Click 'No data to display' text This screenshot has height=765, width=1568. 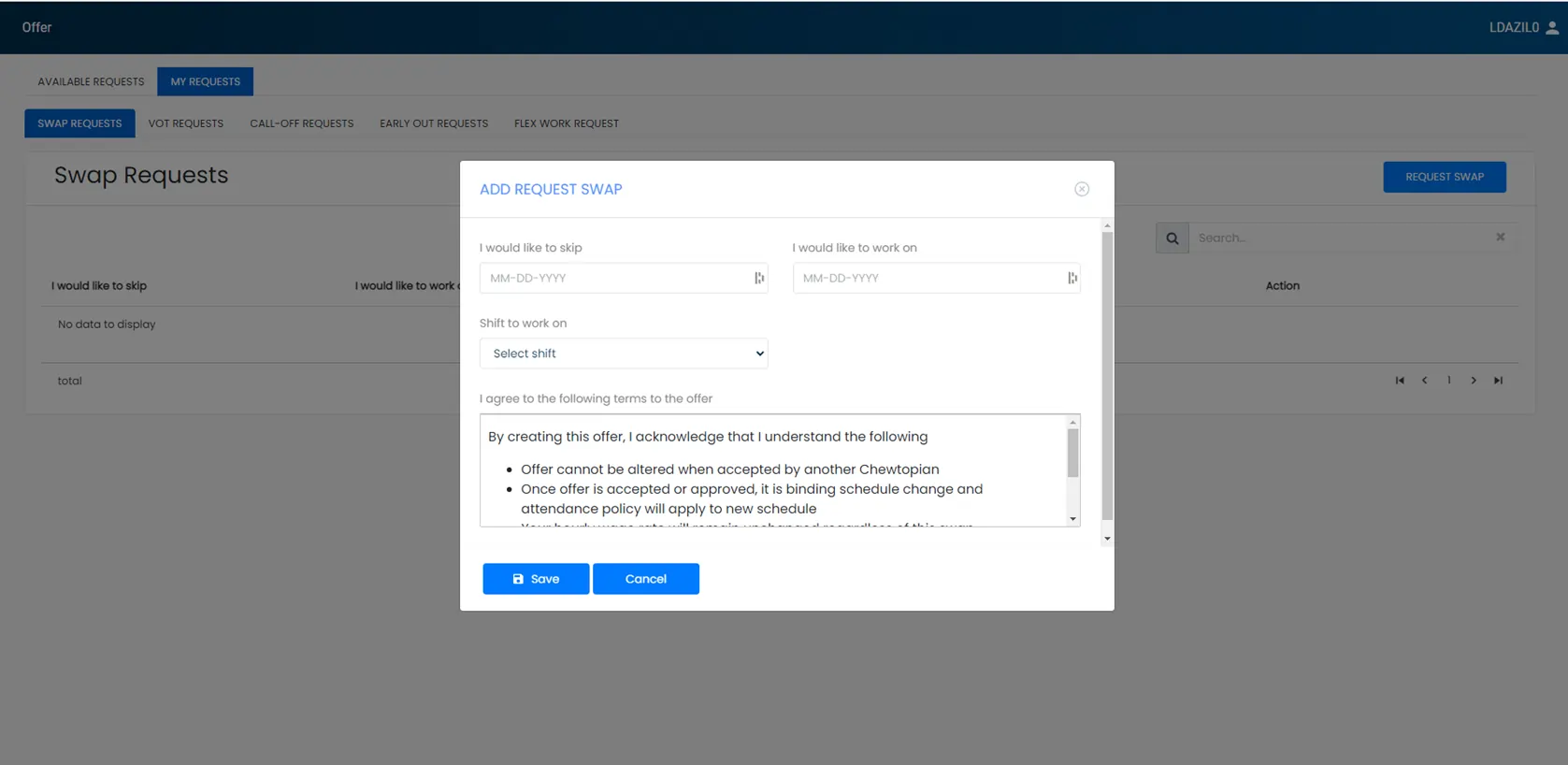coord(107,325)
